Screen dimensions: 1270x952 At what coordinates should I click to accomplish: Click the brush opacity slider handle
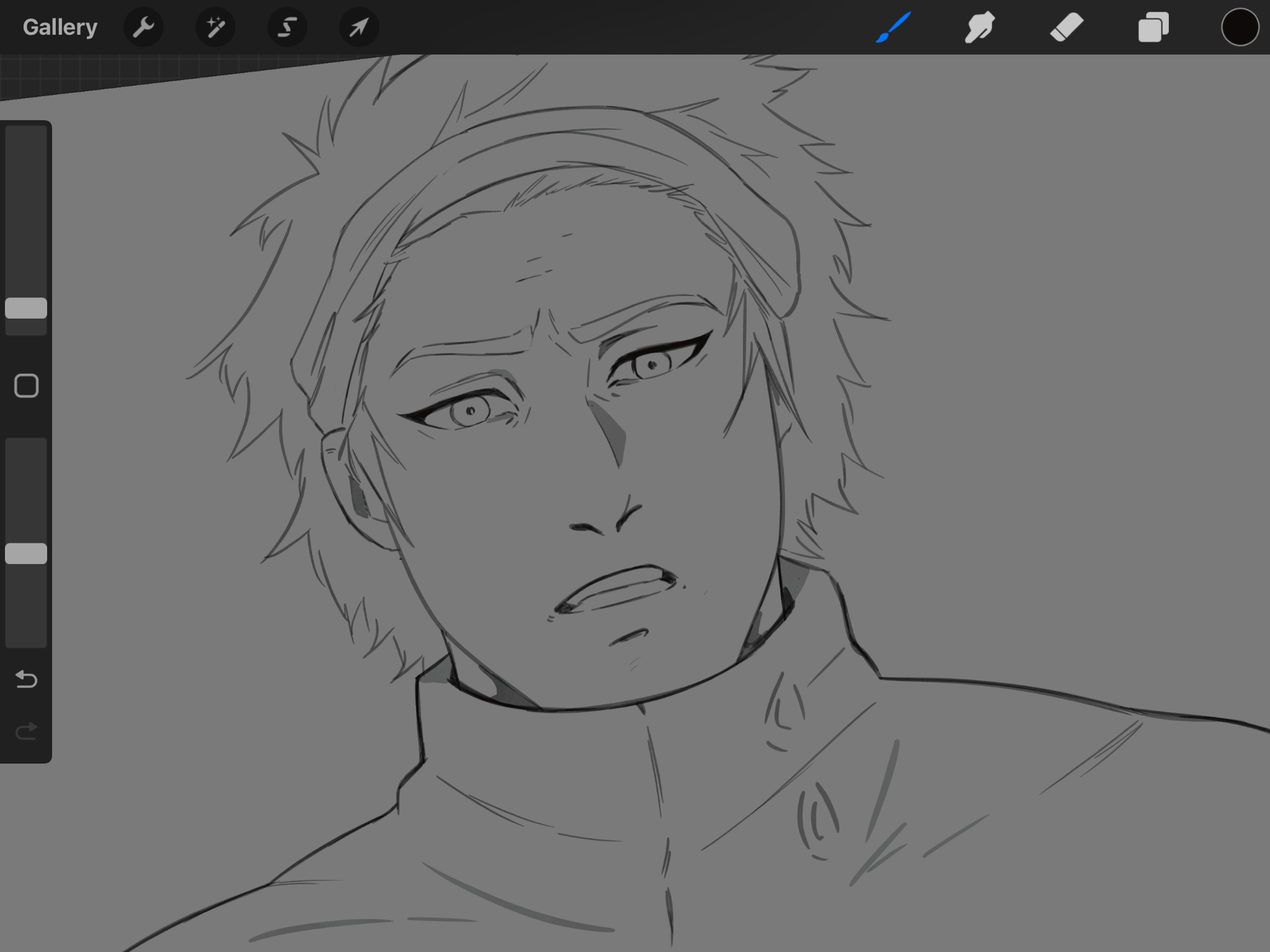coord(26,553)
